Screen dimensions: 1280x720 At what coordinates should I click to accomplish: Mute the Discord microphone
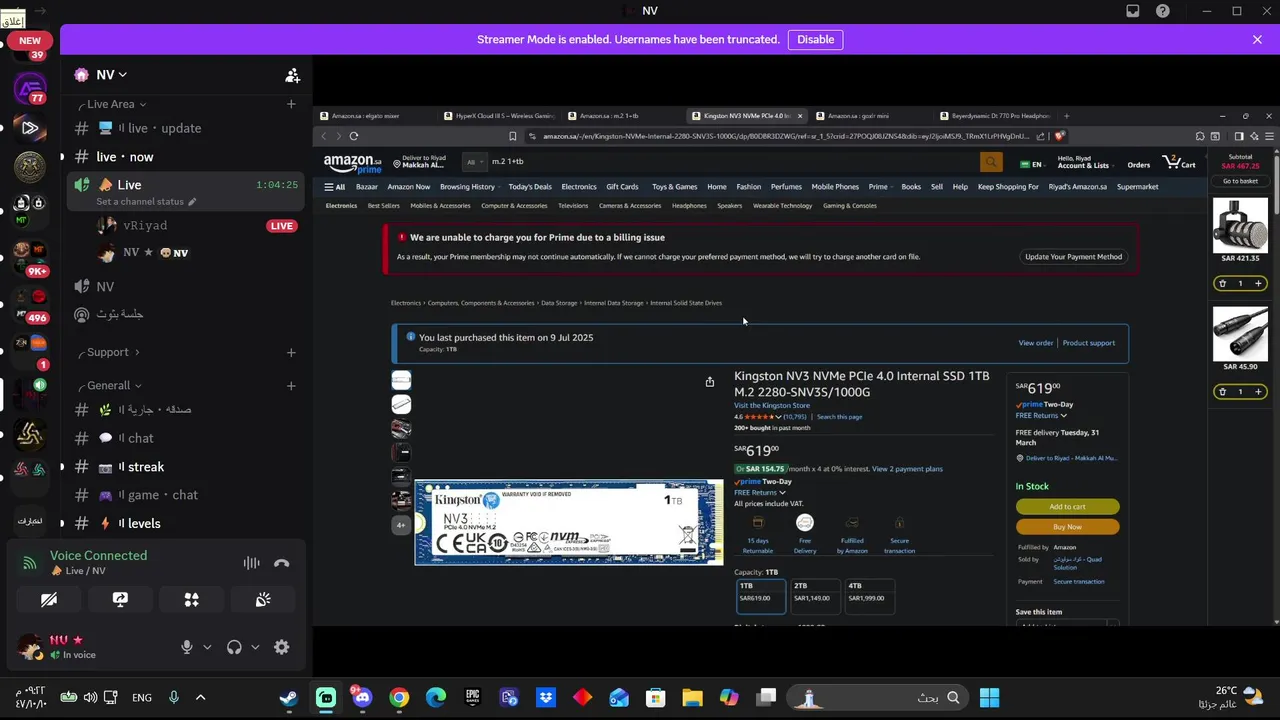click(186, 647)
